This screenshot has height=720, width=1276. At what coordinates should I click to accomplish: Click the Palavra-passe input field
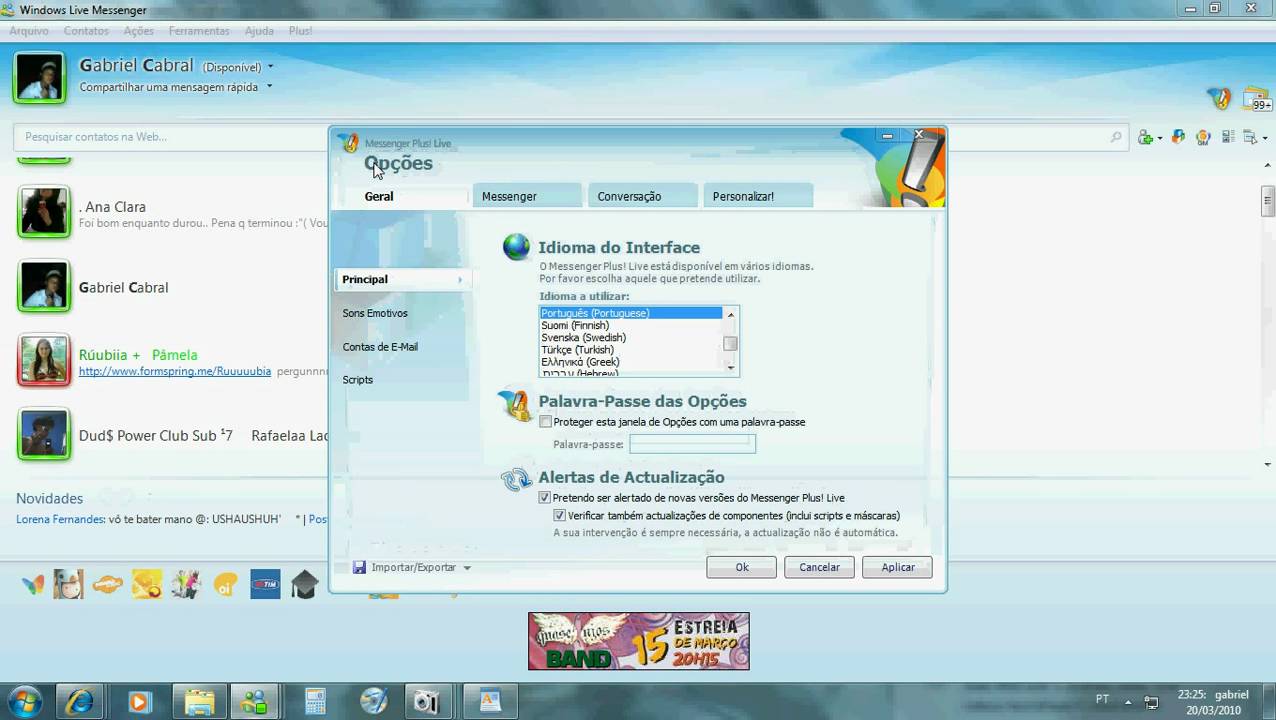point(692,444)
